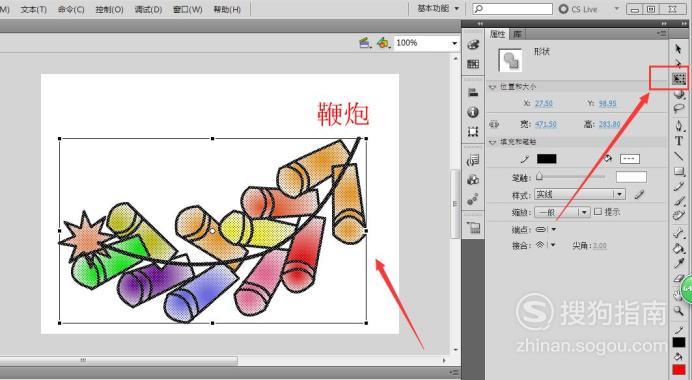
Task: Open the Info panel icon
Action: [473, 112]
